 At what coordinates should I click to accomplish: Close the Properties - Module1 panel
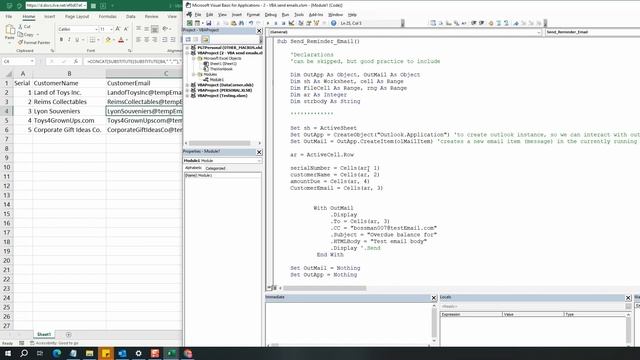point(259,152)
